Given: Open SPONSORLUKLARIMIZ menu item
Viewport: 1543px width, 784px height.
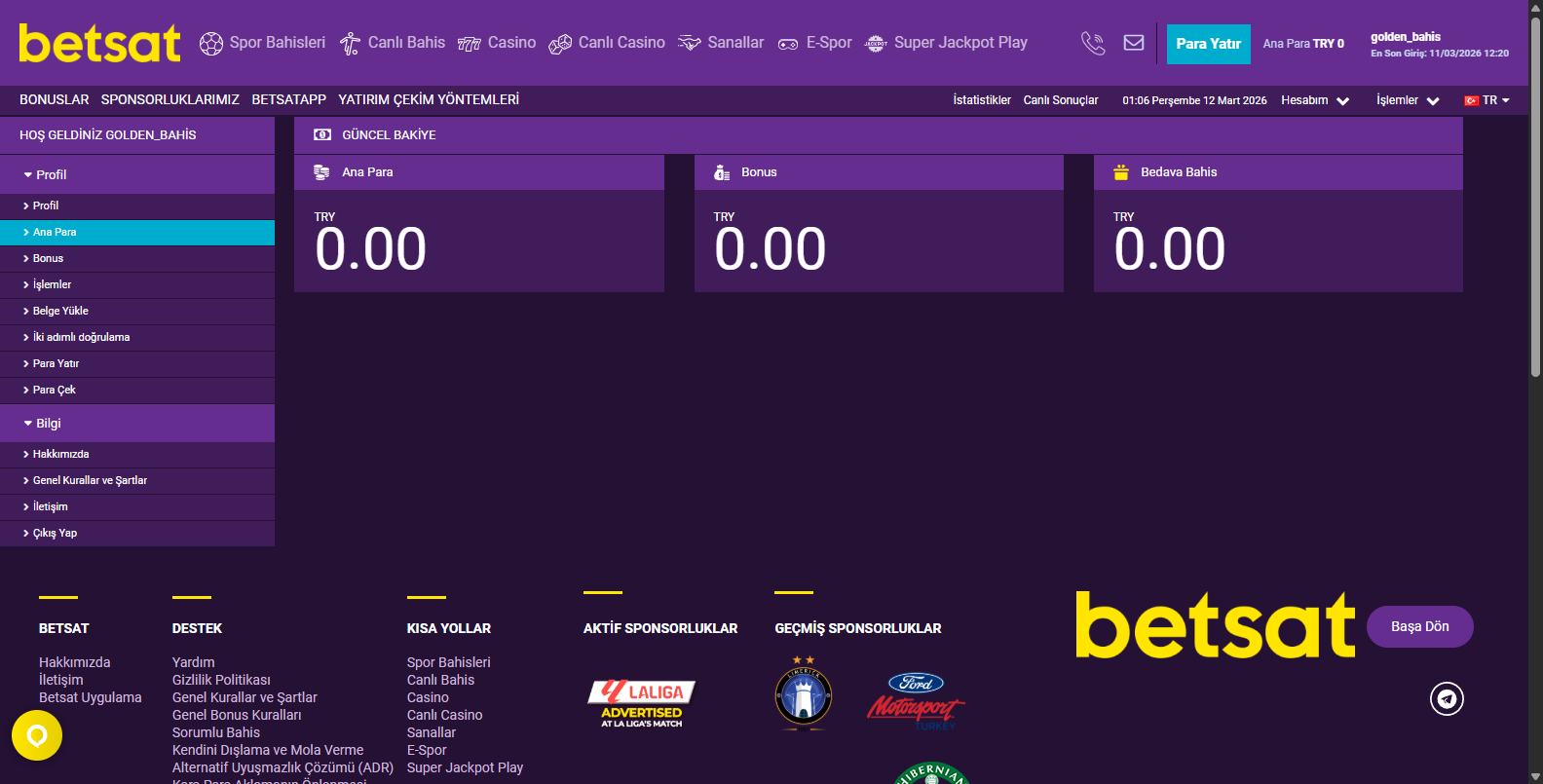Looking at the screenshot, I should 170,99.
